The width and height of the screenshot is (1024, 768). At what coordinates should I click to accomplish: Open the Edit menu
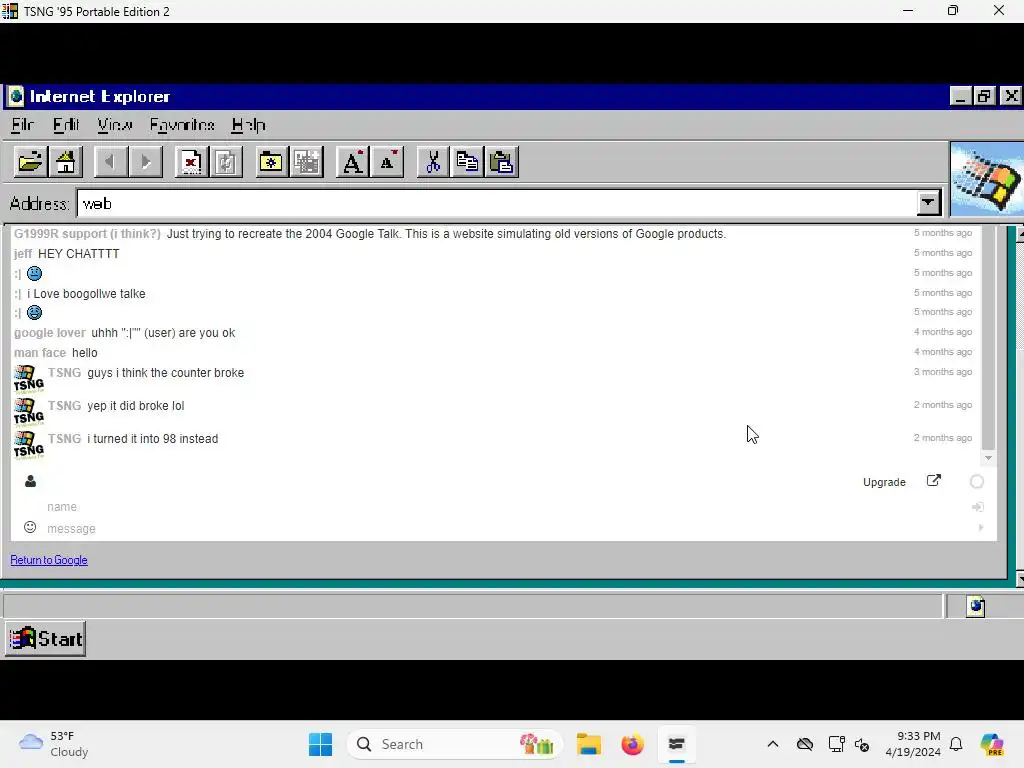65,125
